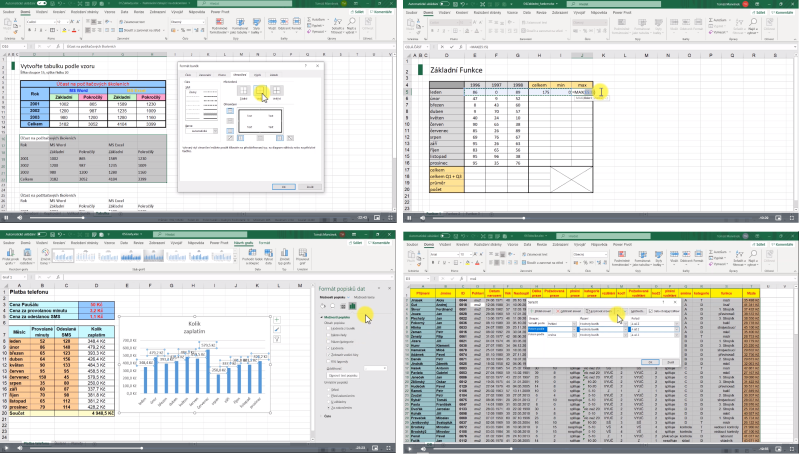Click the fx insert function icon in 'Základní Funkce'
The width and height of the screenshot is (799, 454).
coord(461,47)
